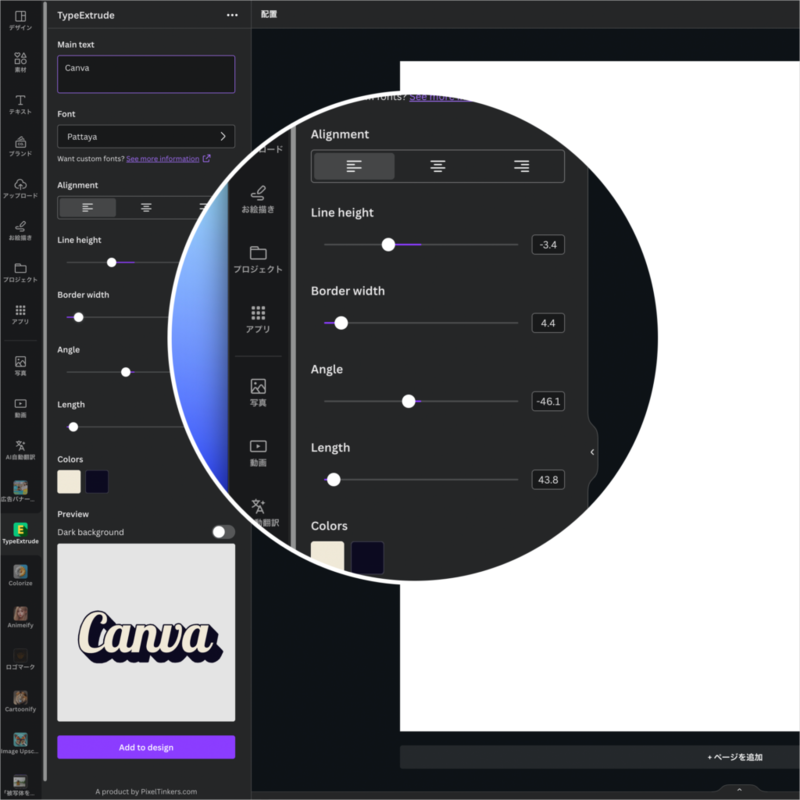The width and height of the screenshot is (800, 800).
Task: Open the Animeify app
Action: coord(20,617)
